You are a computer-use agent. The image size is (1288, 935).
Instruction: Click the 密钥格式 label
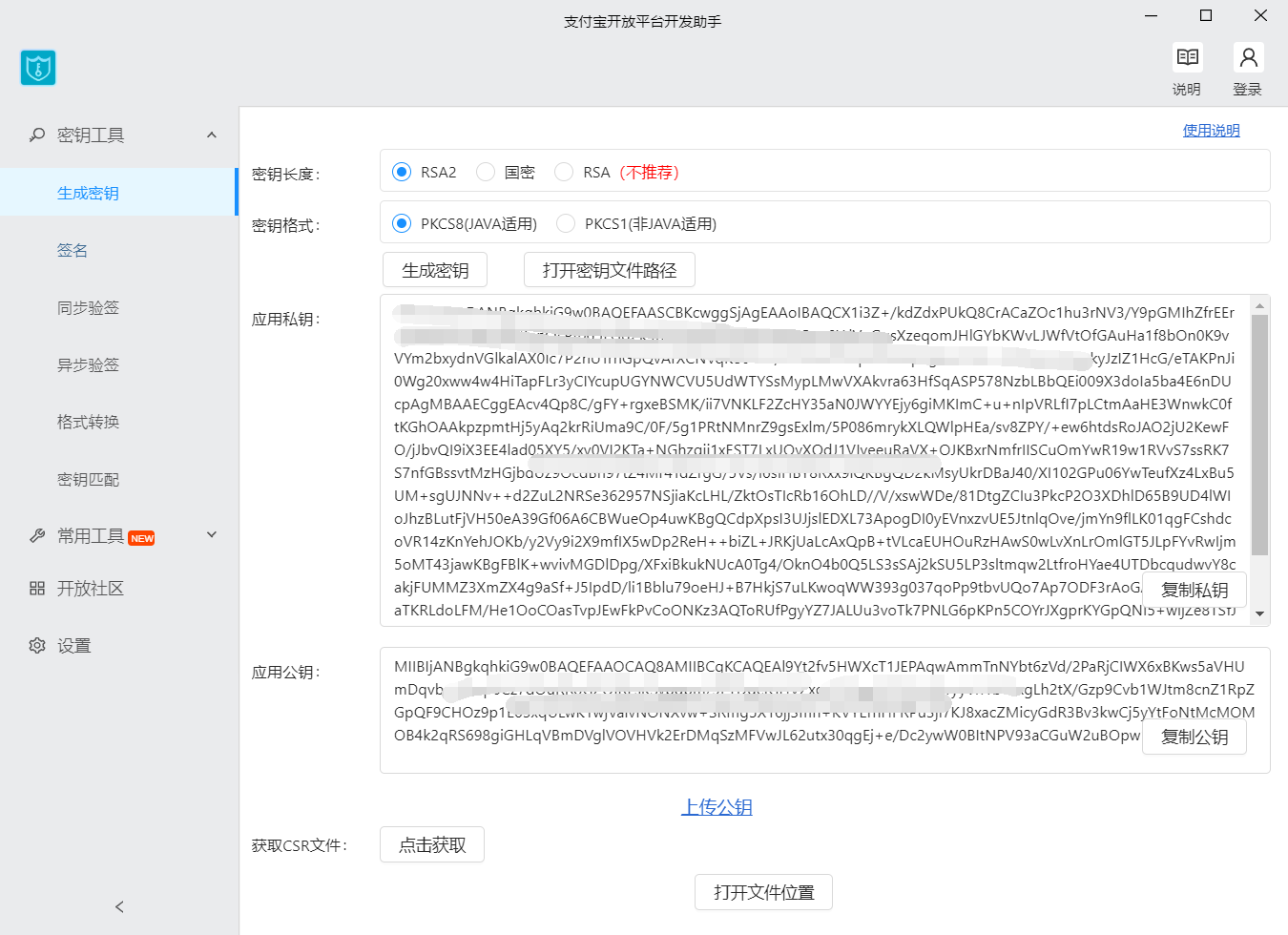[286, 225]
